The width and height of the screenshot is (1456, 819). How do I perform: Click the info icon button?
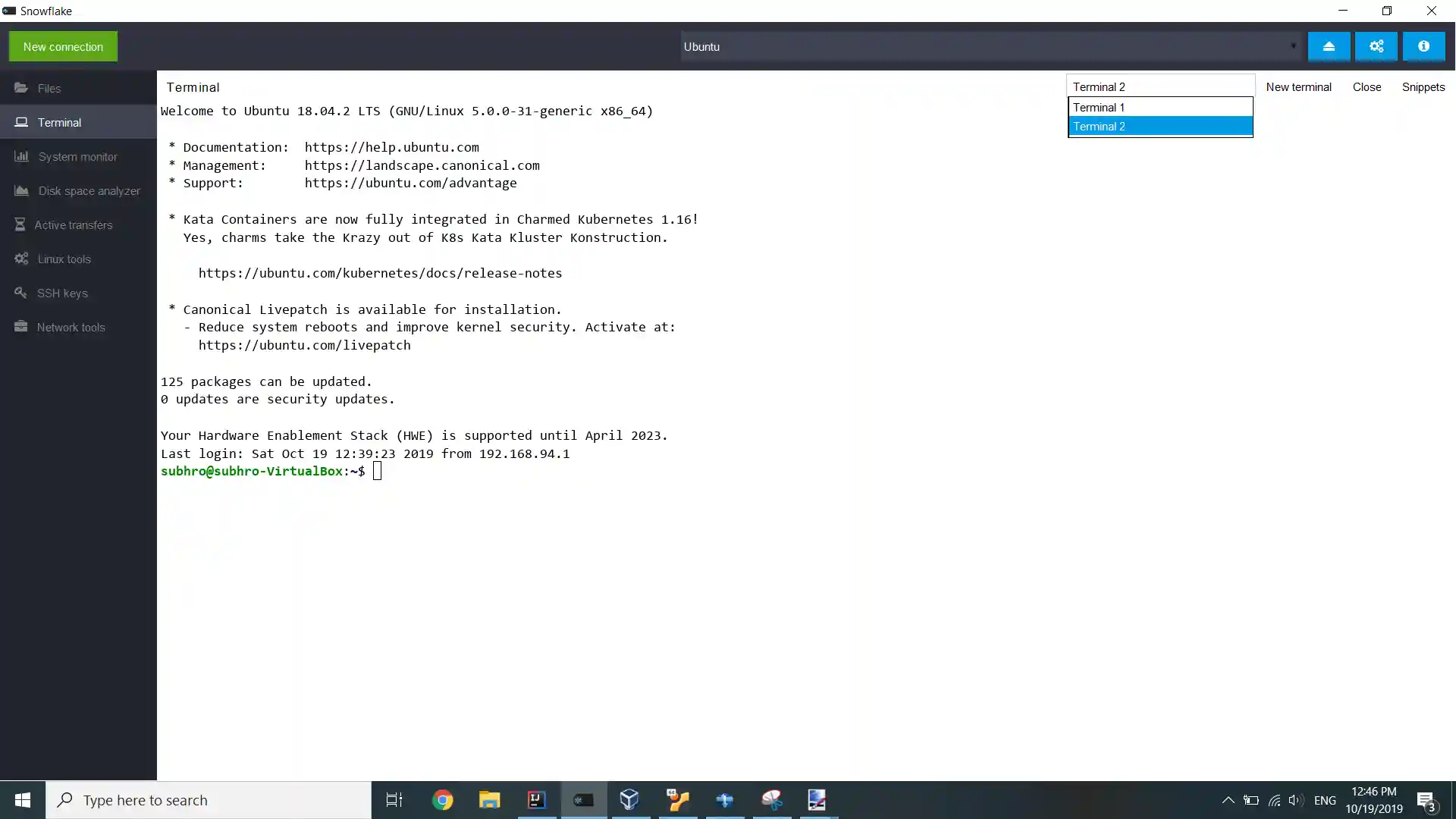pos(1423,46)
